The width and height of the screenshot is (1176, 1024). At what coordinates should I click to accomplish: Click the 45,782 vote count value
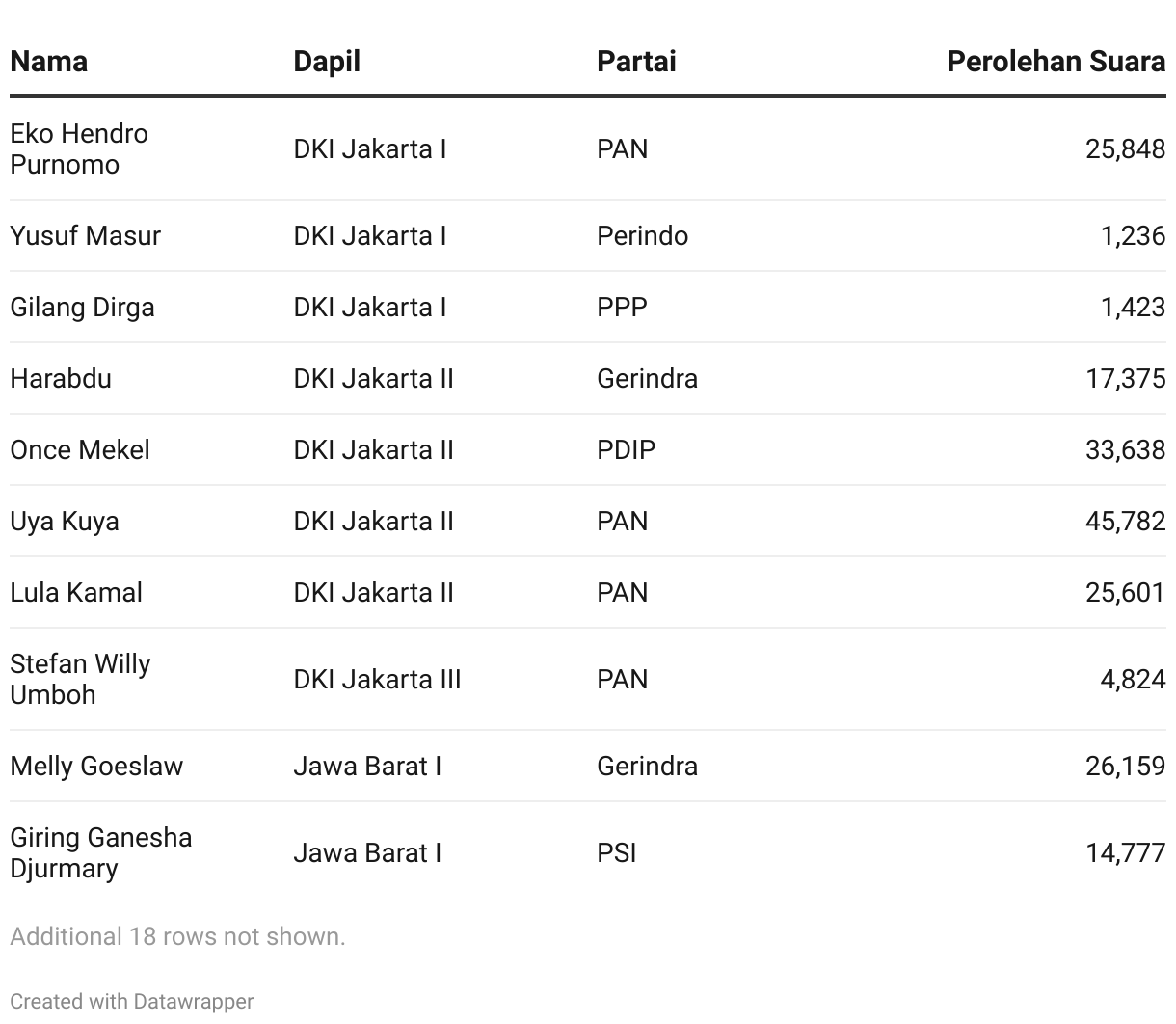coord(1125,521)
